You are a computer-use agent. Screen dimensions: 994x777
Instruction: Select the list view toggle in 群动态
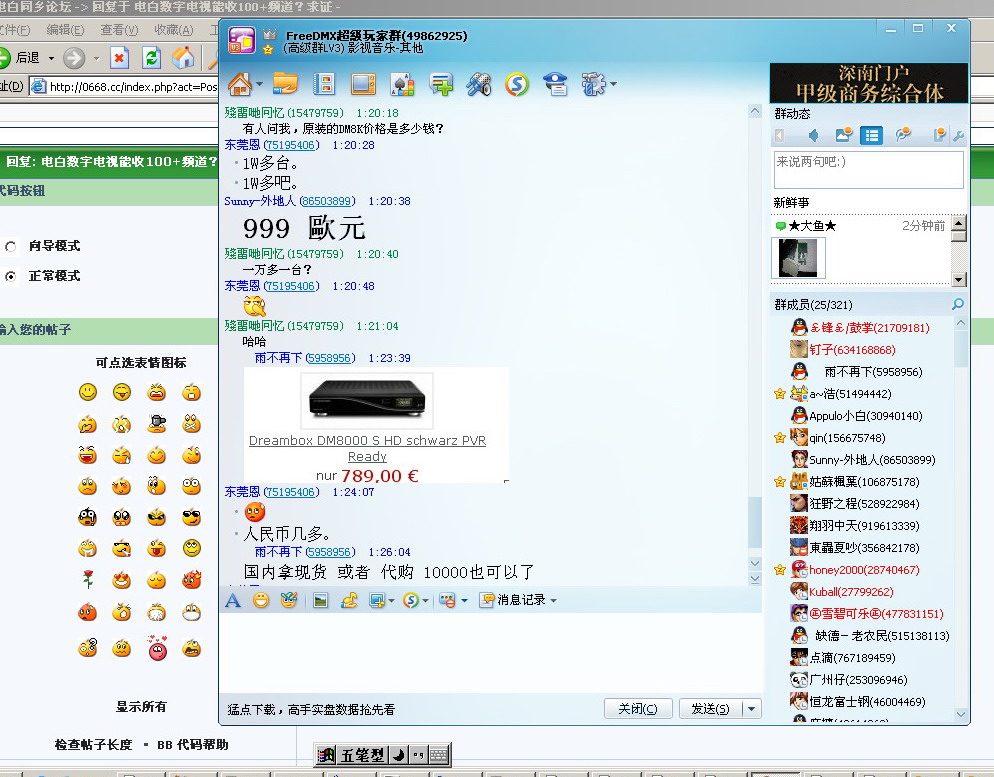(x=872, y=136)
